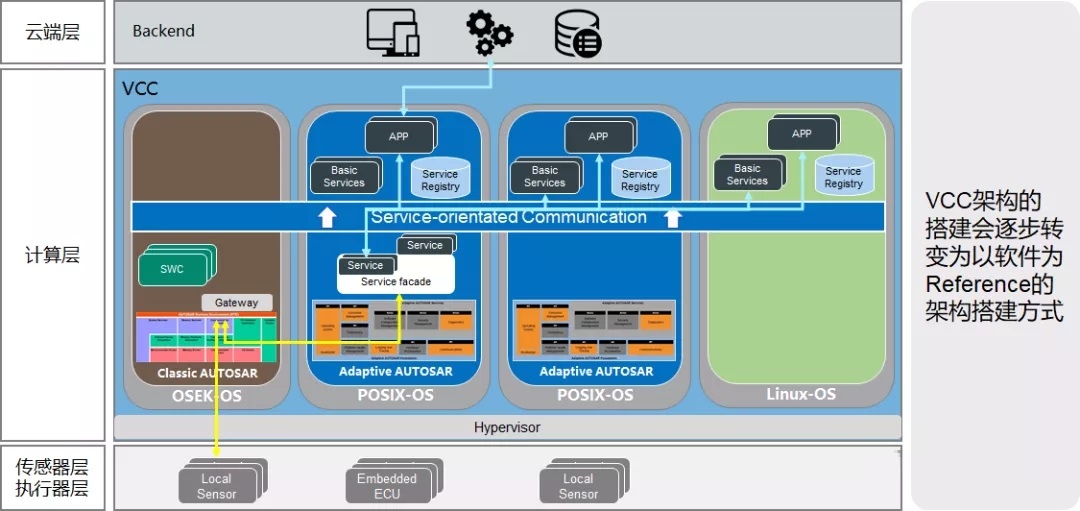This screenshot has width=1080, height=511.
Task: Click the leftmost Local Sensor block
Action: click(217, 486)
